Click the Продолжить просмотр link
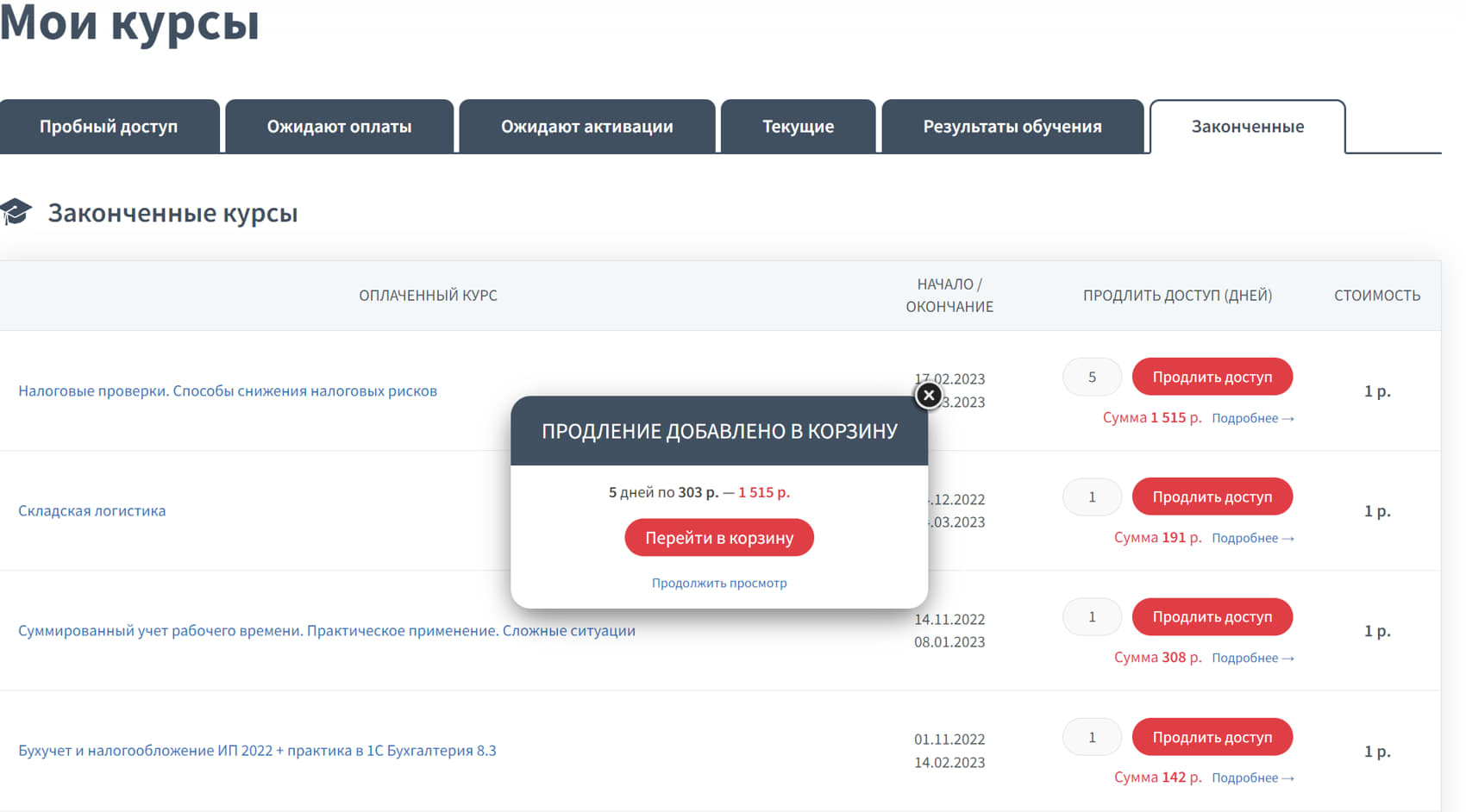This screenshot has width=1466, height=812. tap(719, 584)
